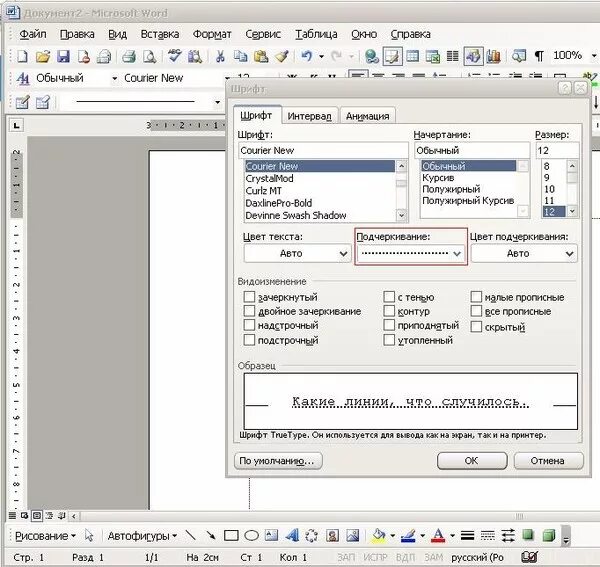Open Print Preview magnifier icon
The image size is (600, 567).
click(x=149, y=57)
